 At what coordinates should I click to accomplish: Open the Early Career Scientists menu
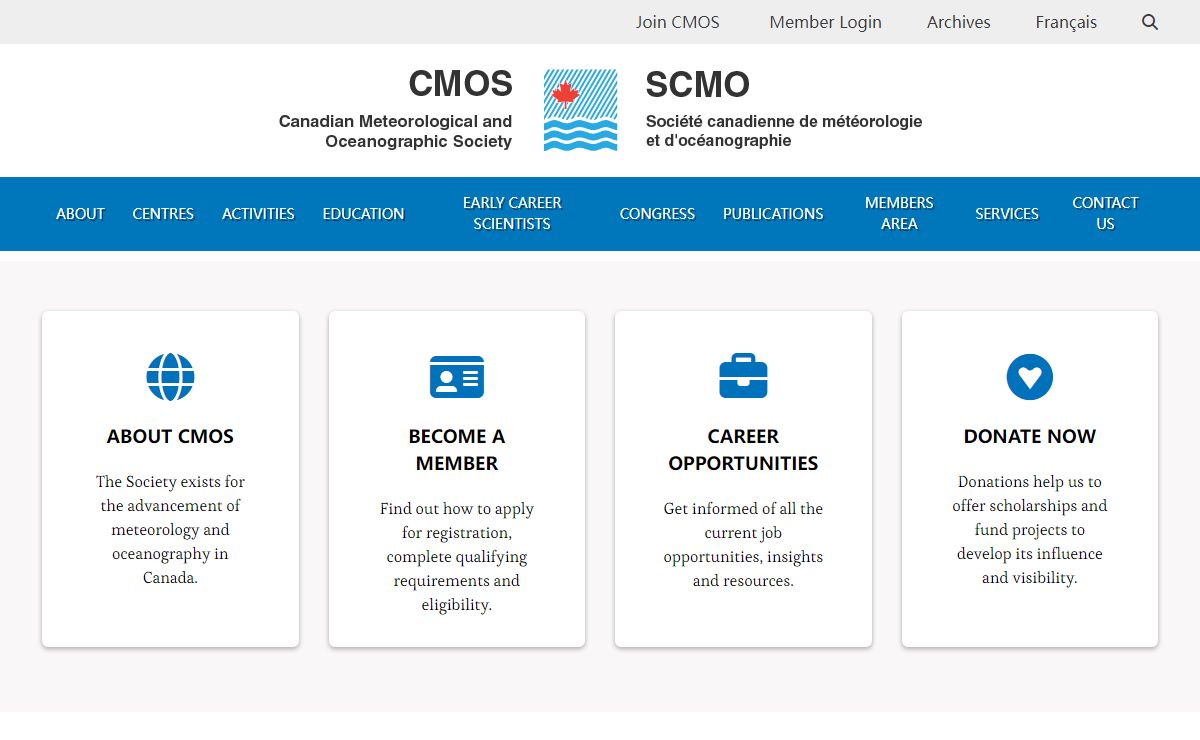pos(512,214)
